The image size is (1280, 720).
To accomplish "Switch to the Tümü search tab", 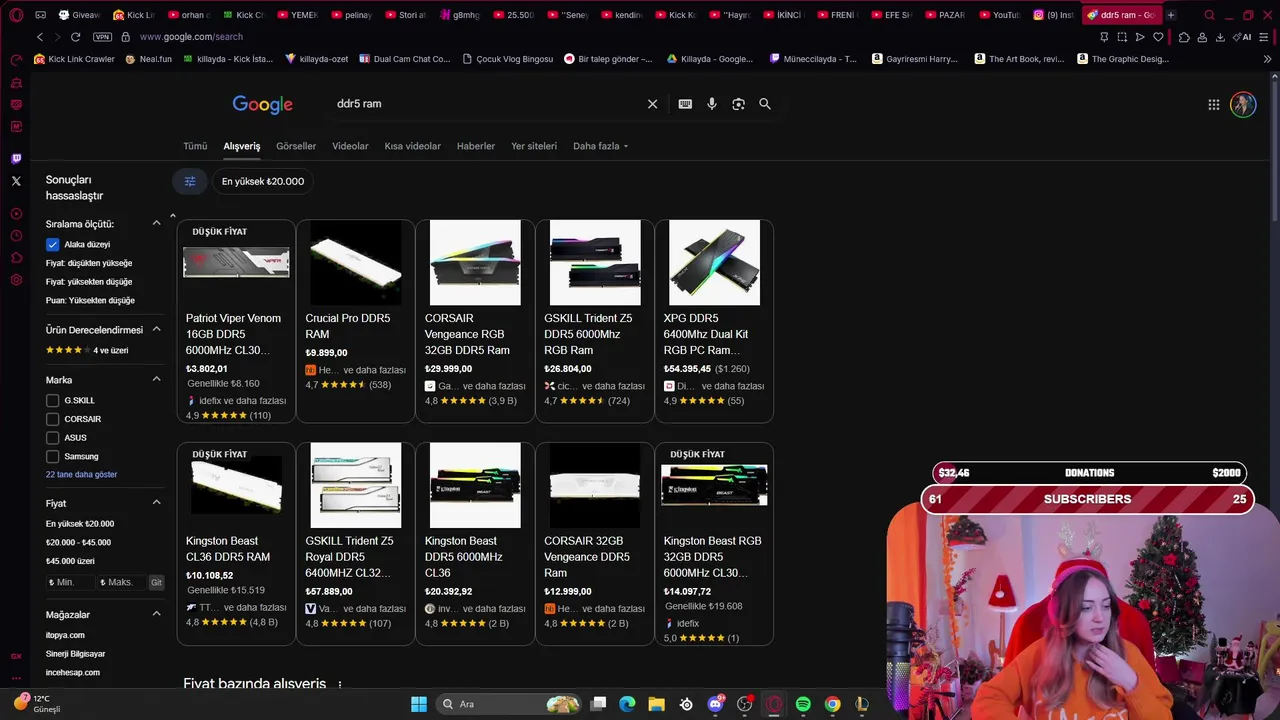I will (x=195, y=146).
